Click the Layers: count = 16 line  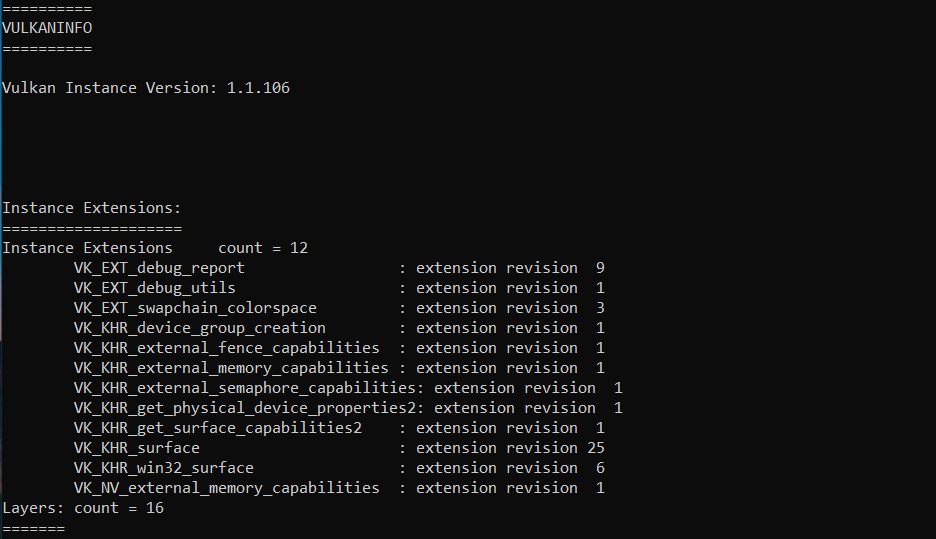[x=83, y=508]
